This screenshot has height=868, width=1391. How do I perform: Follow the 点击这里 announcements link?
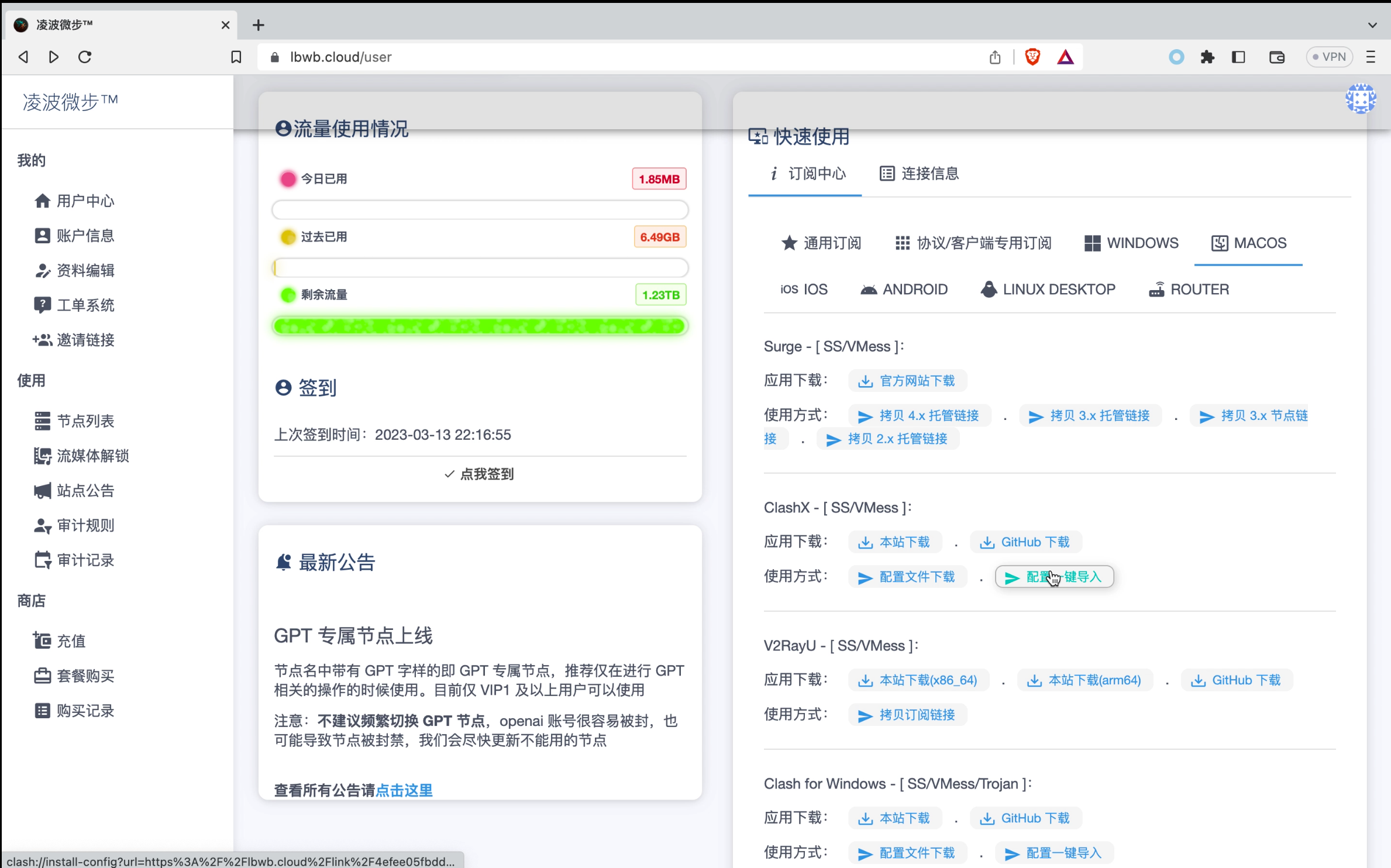(x=404, y=790)
